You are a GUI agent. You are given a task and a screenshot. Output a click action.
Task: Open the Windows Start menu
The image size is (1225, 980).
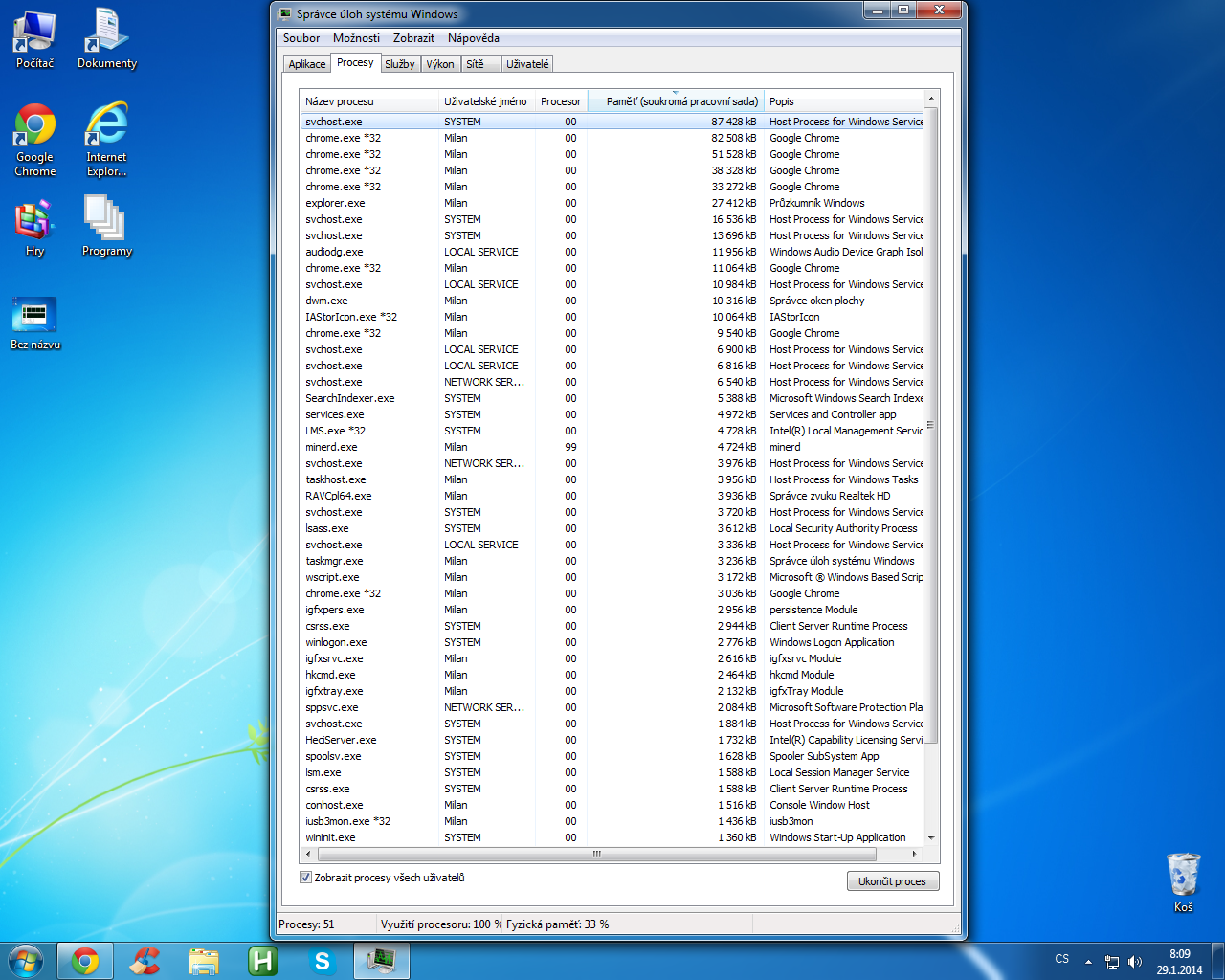click(26, 961)
